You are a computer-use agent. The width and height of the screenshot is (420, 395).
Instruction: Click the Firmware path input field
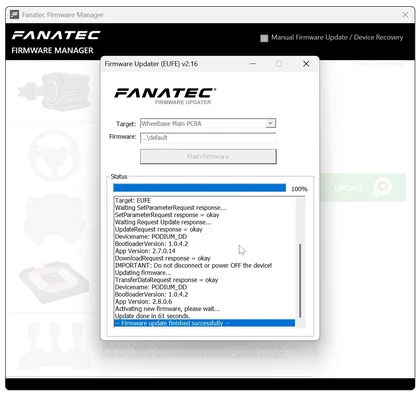tap(208, 138)
